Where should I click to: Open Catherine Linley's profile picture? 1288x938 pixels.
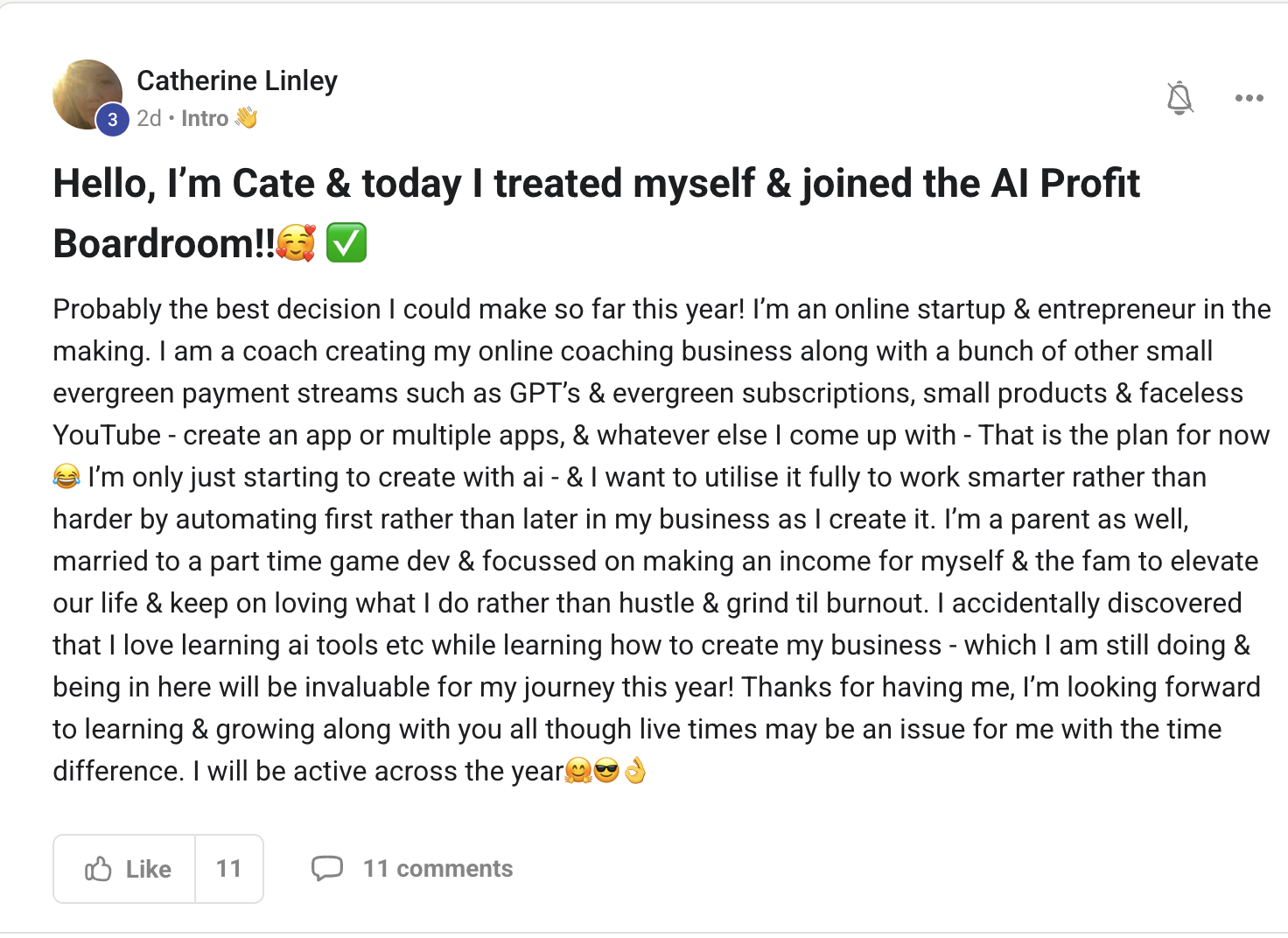87,94
